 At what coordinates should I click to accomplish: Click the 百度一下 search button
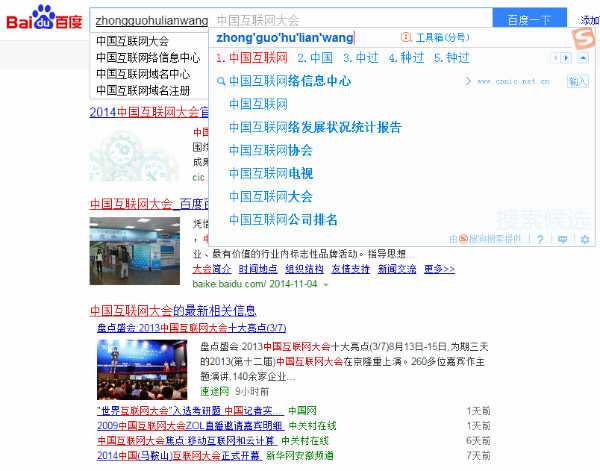point(529,19)
